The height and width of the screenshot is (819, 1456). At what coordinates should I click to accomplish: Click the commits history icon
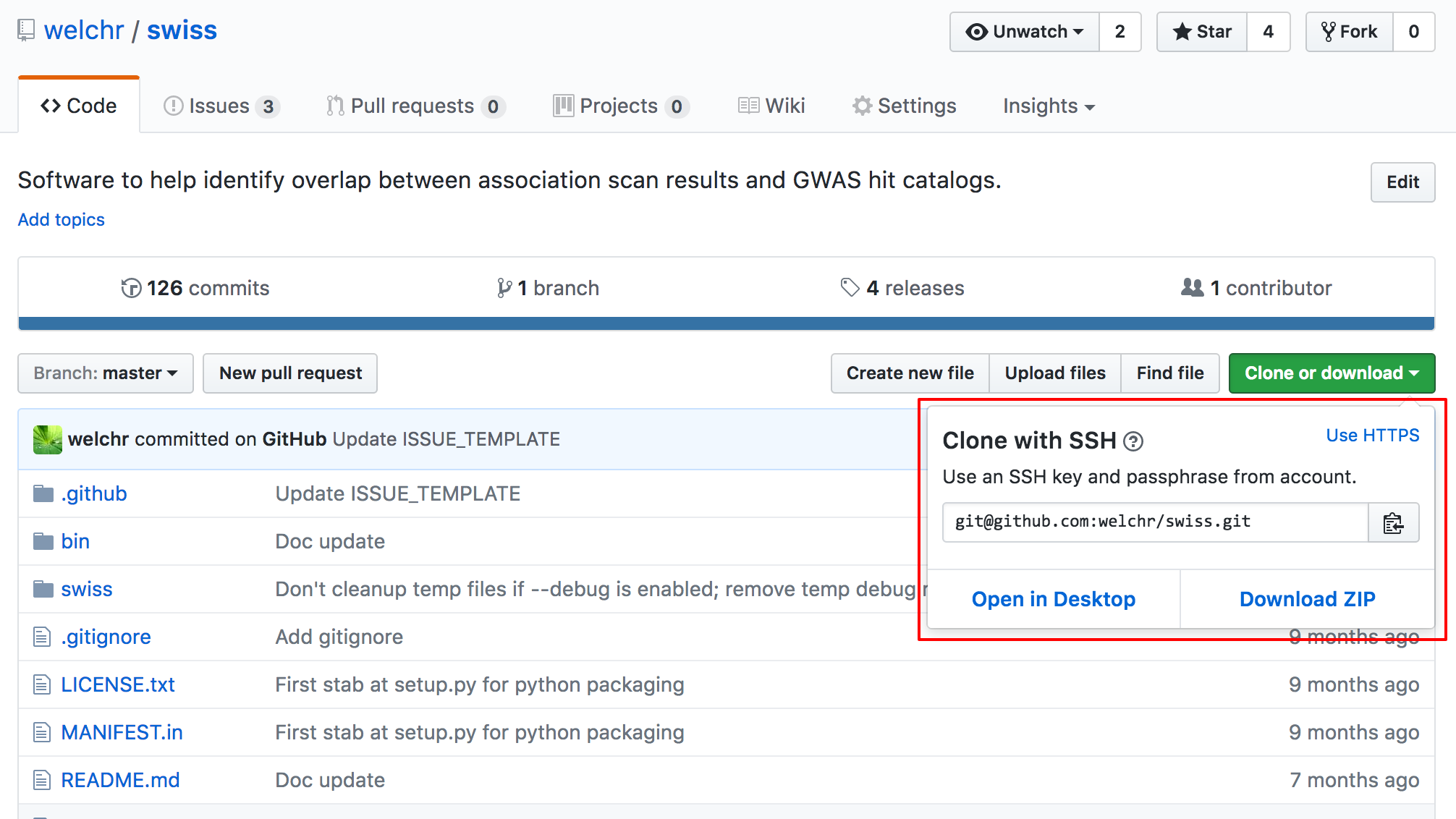coord(131,289)
